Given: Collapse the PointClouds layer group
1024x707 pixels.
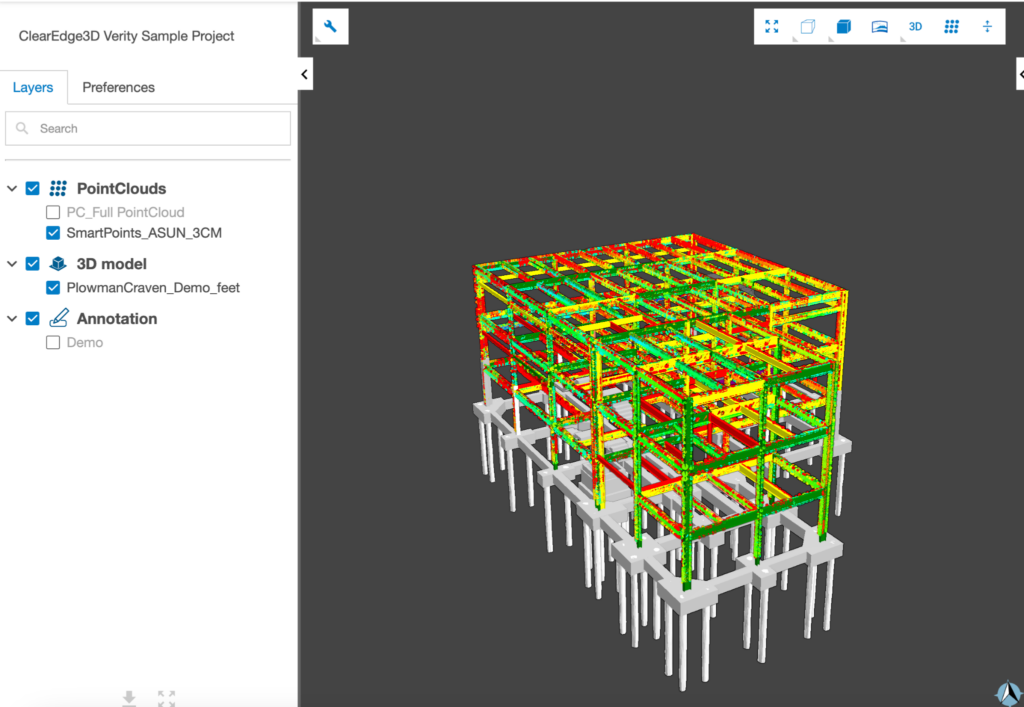Looking at the screenshot, I should point(12,189).
